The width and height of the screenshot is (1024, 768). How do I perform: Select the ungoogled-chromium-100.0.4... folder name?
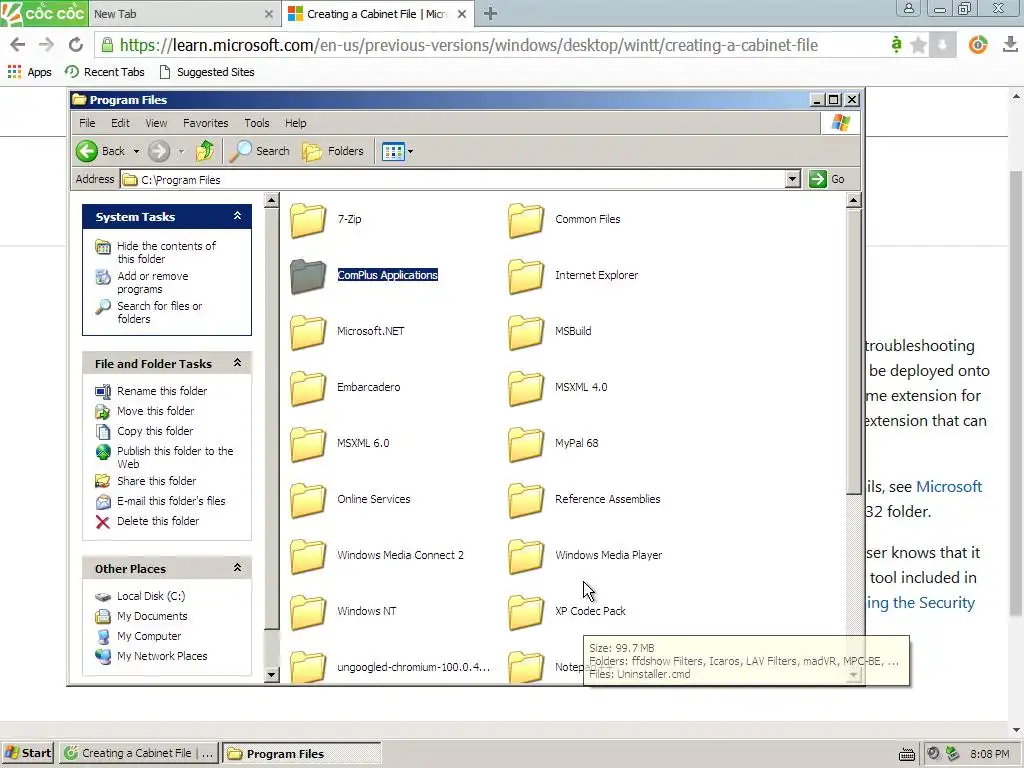pos(413,667)
